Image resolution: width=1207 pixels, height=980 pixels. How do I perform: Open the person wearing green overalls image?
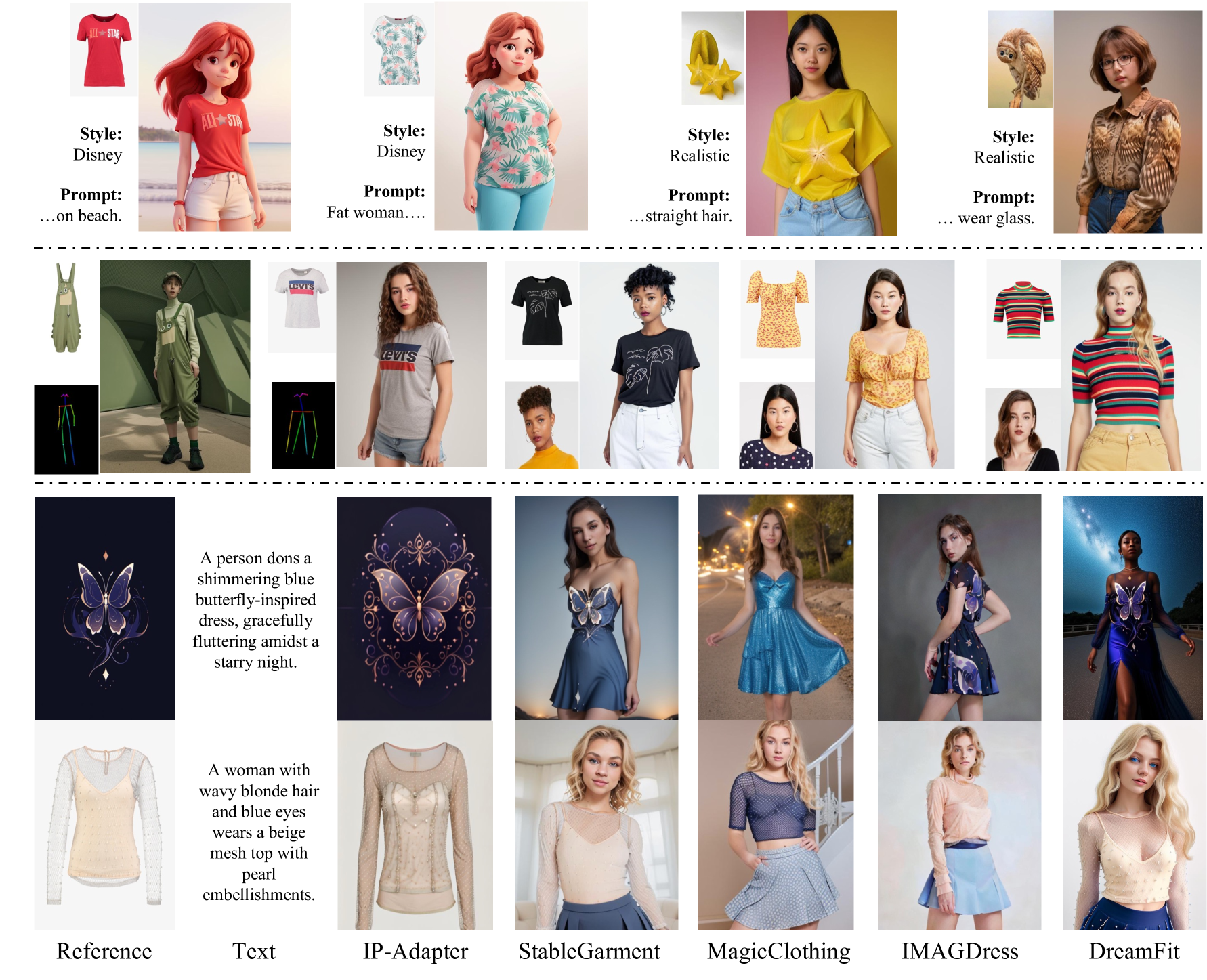pos(175,366)
